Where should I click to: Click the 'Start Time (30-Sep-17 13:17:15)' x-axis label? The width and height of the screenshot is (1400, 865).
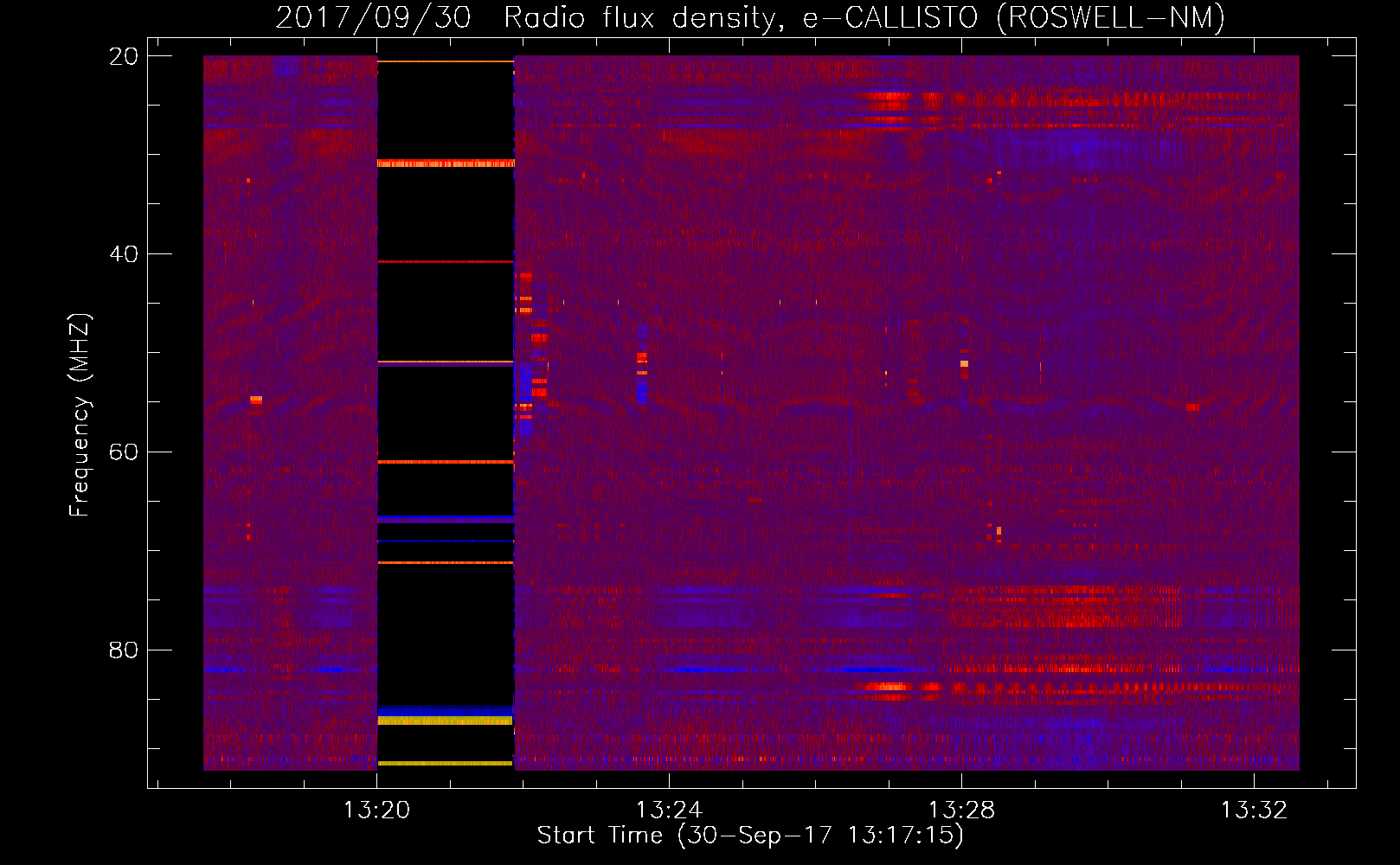click(750, 836)
